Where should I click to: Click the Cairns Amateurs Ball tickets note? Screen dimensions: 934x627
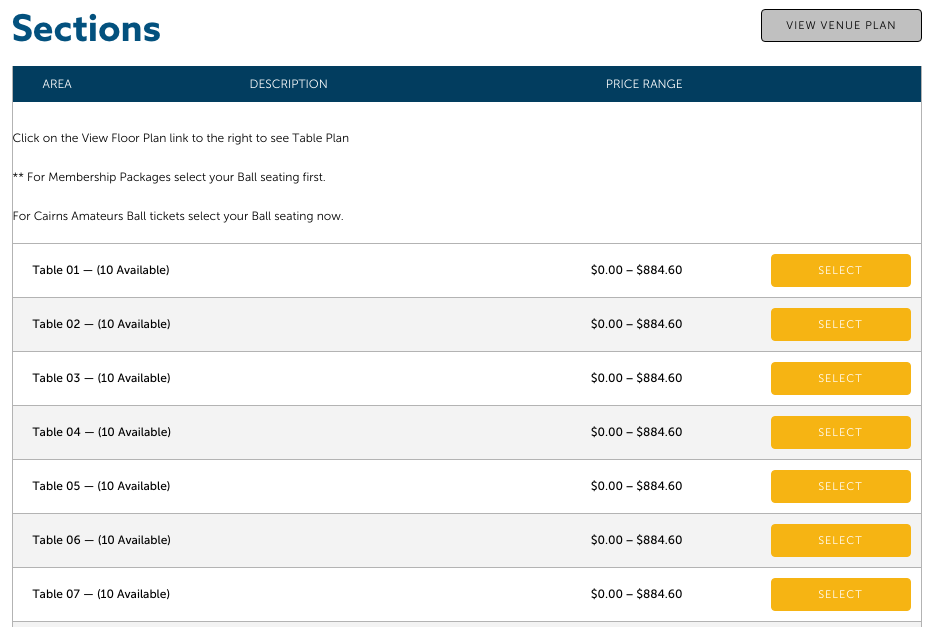click(178, 216)
